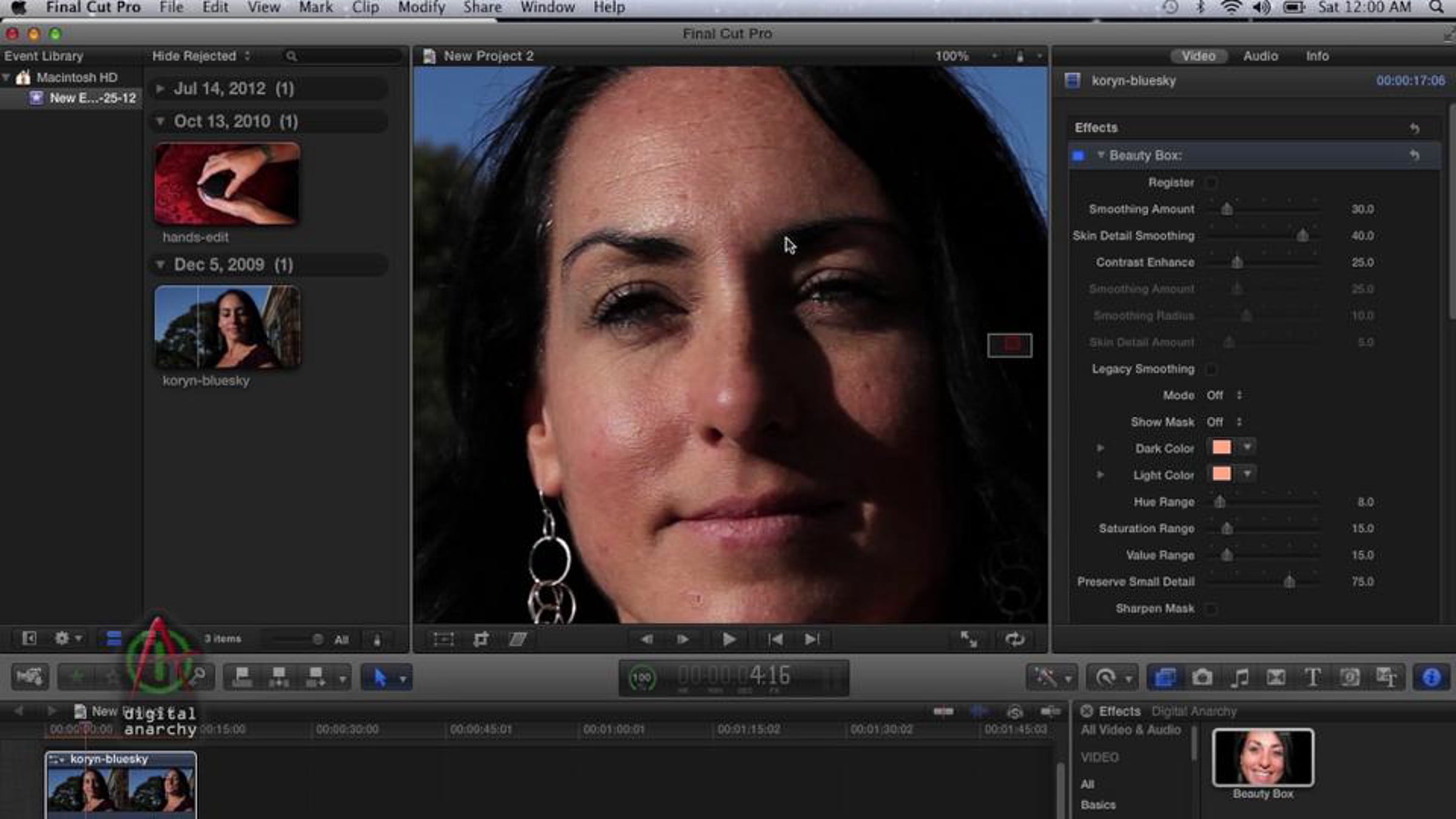The width and height of the screenshot is (1456, 819).
Task: Open the Dark Color swatch
Action: [x=1221, y=448]
